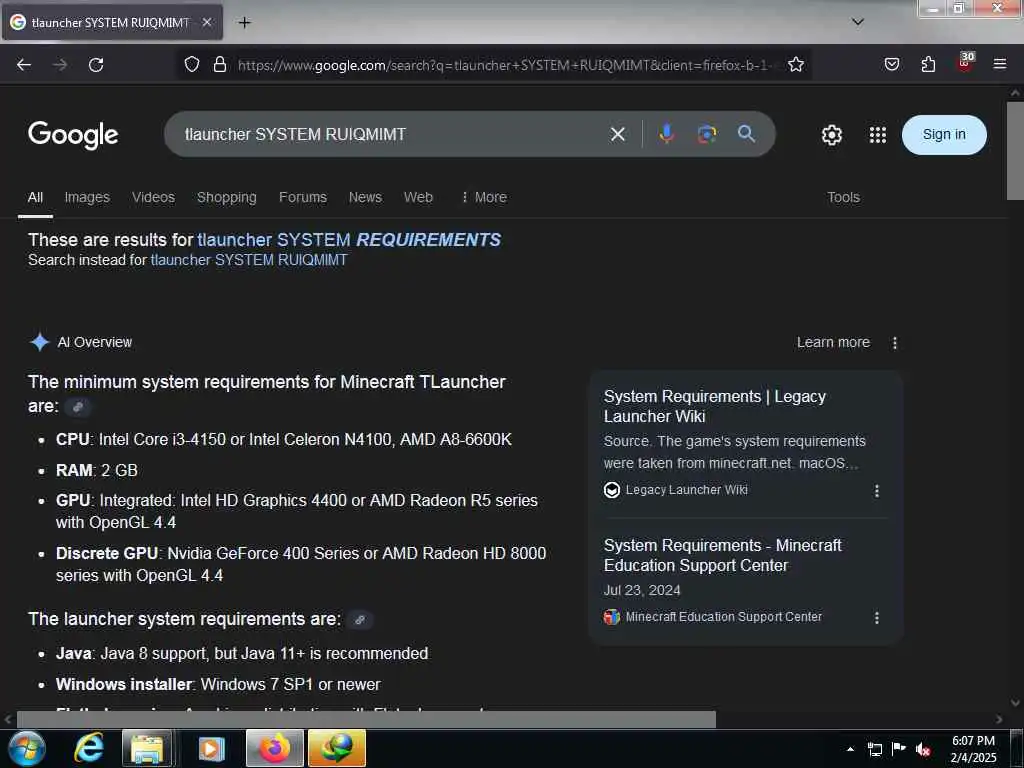The height and width of the screenshot is (768, 1024).
Task: Open the Windows Start menu orb
Action: coord(26,748)
